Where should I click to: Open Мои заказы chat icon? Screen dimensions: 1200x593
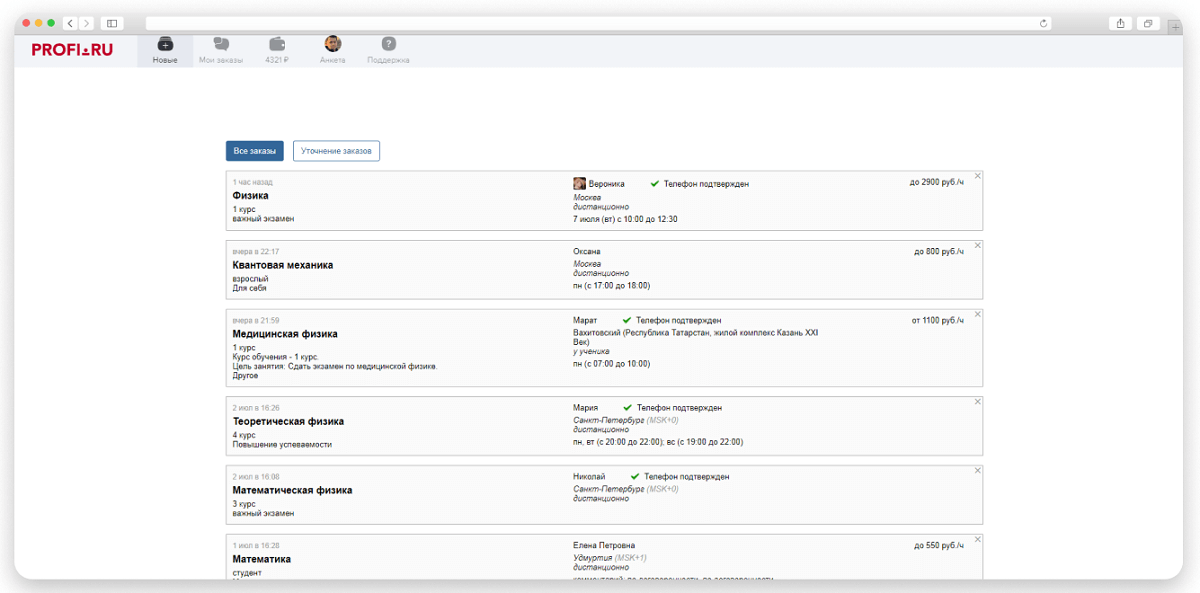[x=221, y=44]
